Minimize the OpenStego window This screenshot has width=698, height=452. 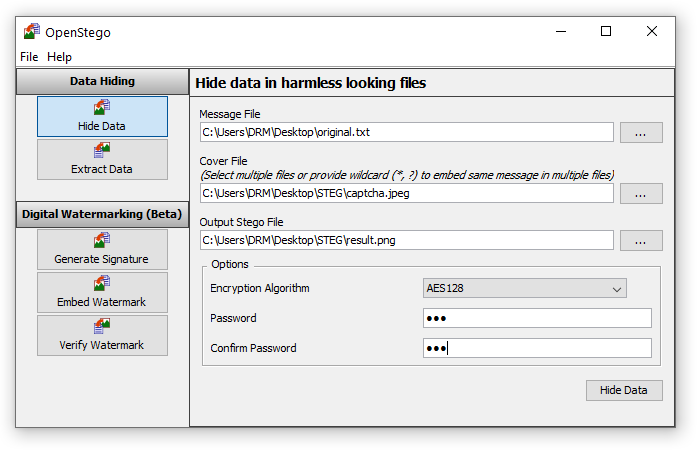561,32
